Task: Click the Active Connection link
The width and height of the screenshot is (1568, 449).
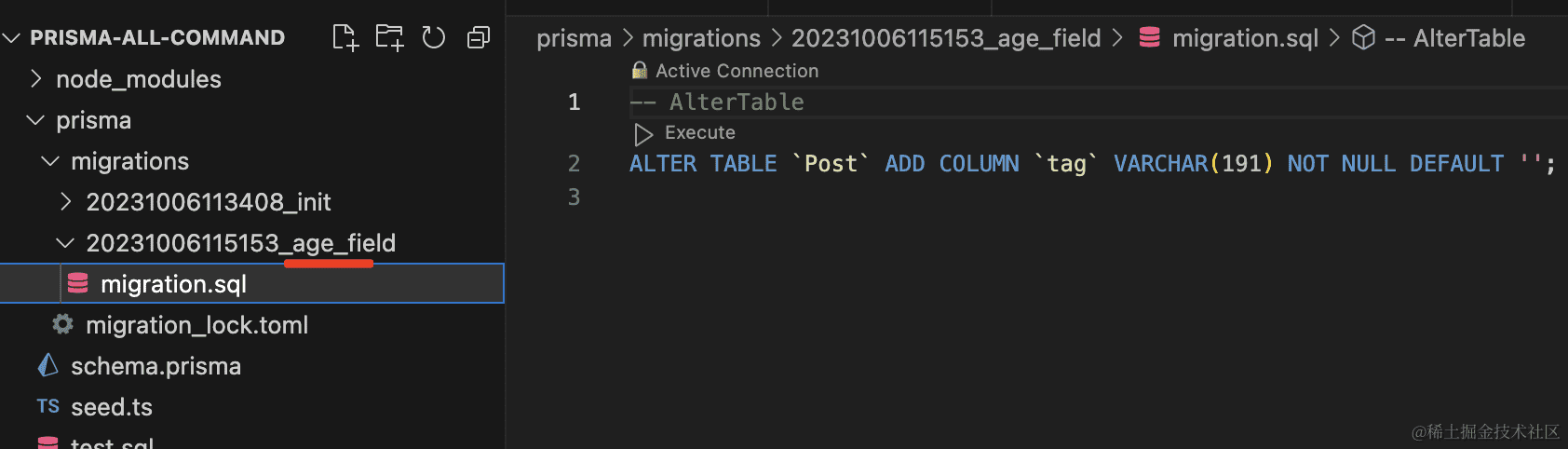Action: [737, 71]
